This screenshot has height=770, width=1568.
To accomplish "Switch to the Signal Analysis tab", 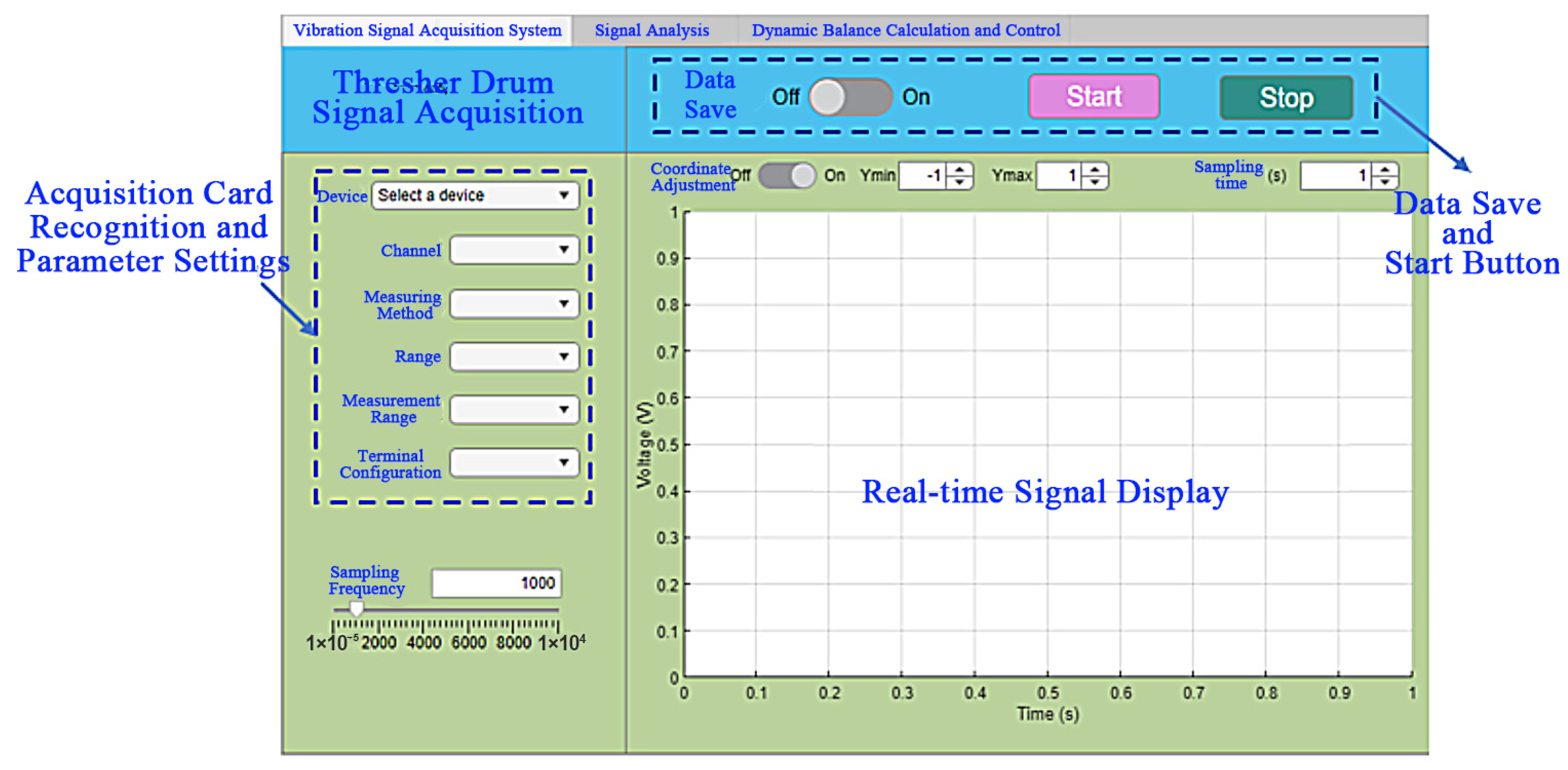I will (x=651, y=30).
